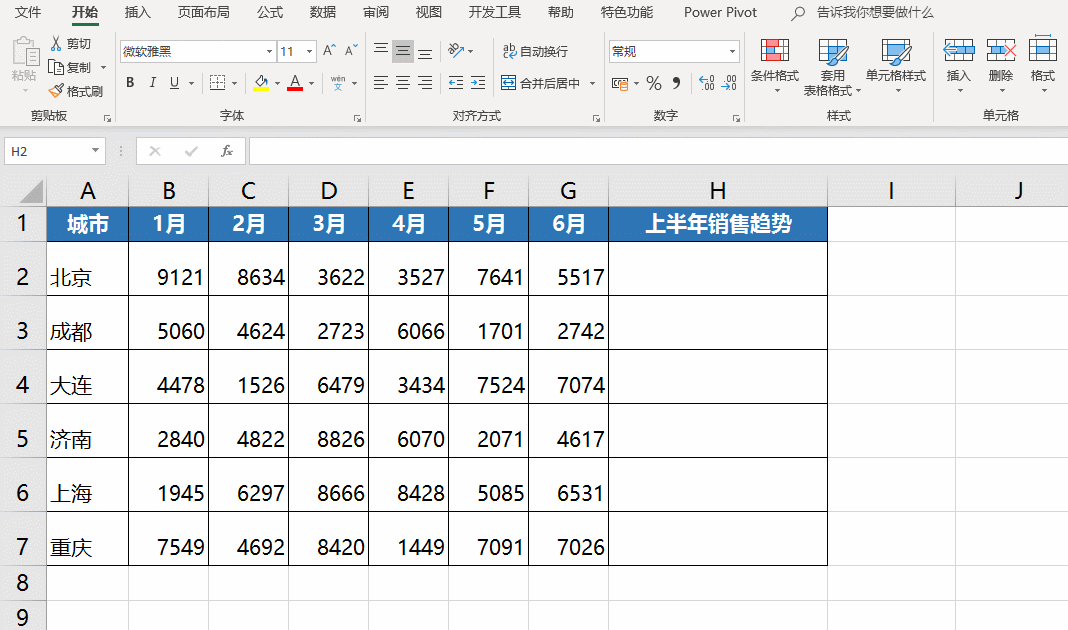Image resolution: width=1068 pixels, height=630 pixels.
Task: Decrease indent icon
Action: (x=456, y=83)
